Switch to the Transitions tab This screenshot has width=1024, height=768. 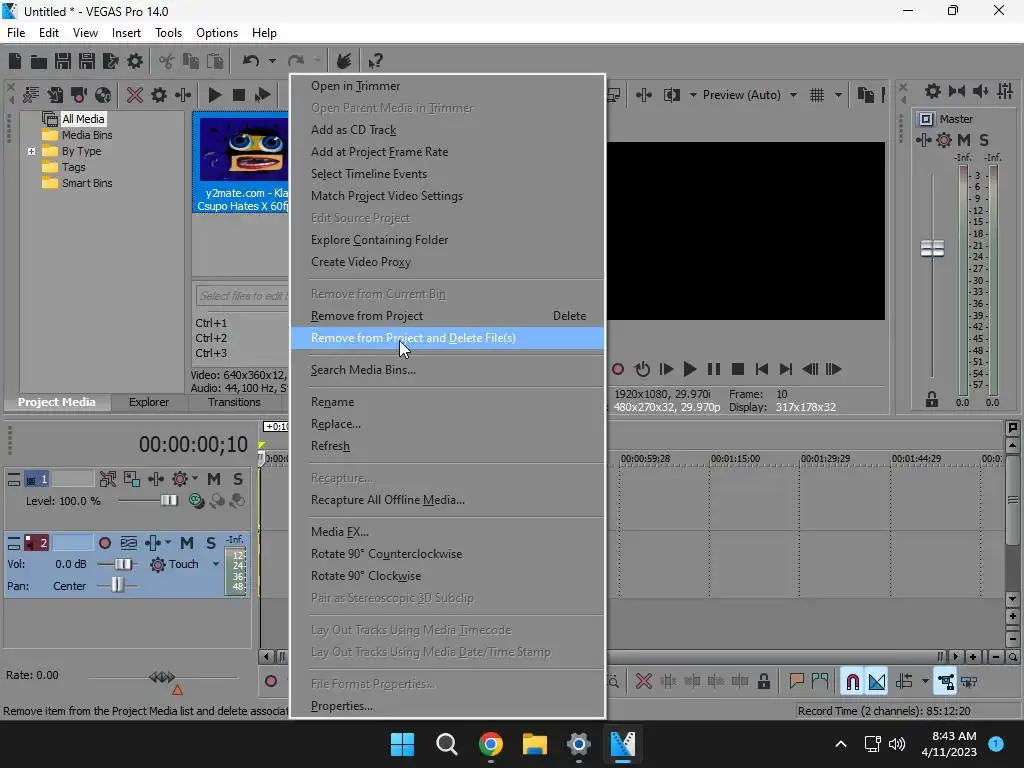point(234,402)
